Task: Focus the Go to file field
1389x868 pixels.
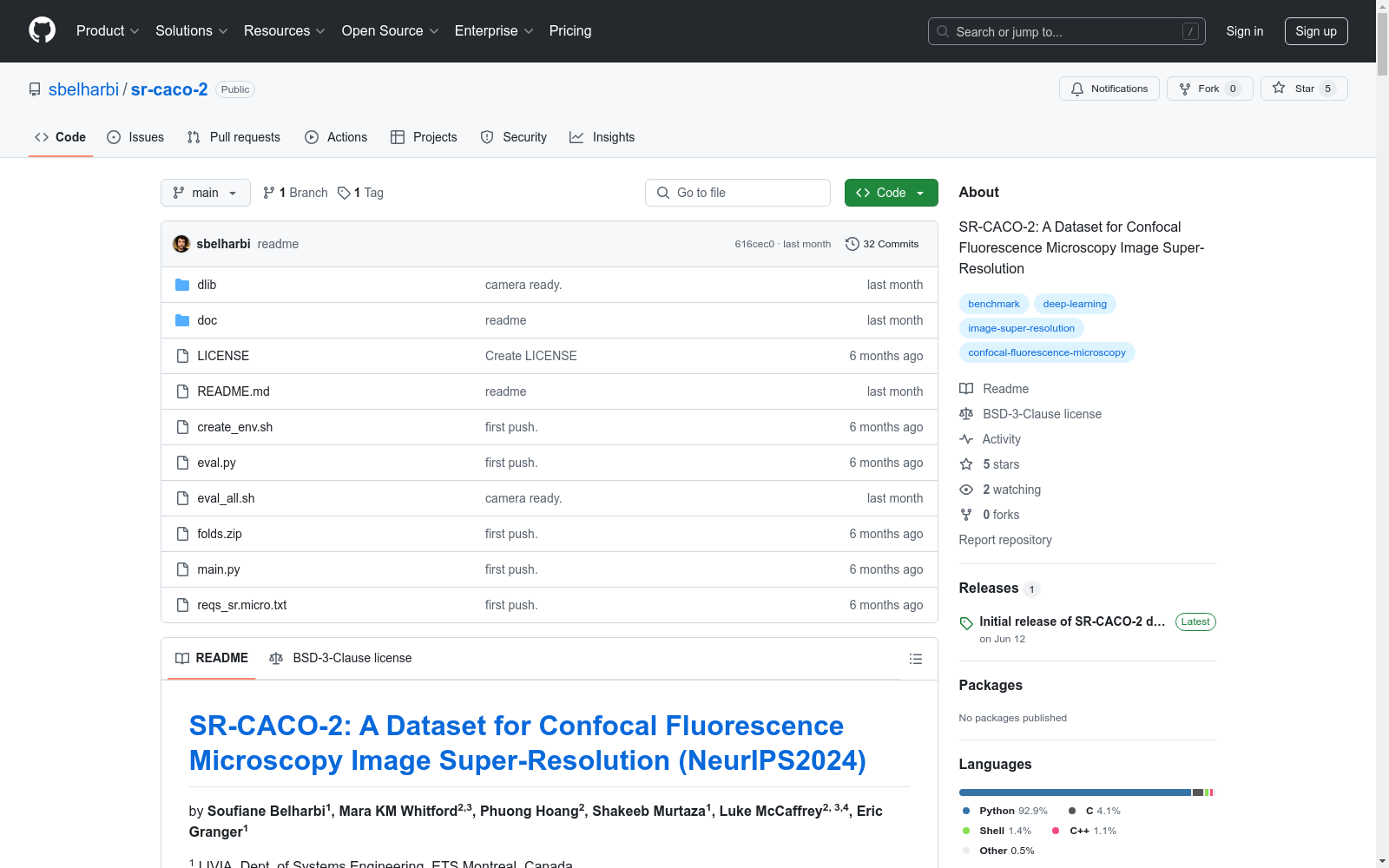Action: 738,193
